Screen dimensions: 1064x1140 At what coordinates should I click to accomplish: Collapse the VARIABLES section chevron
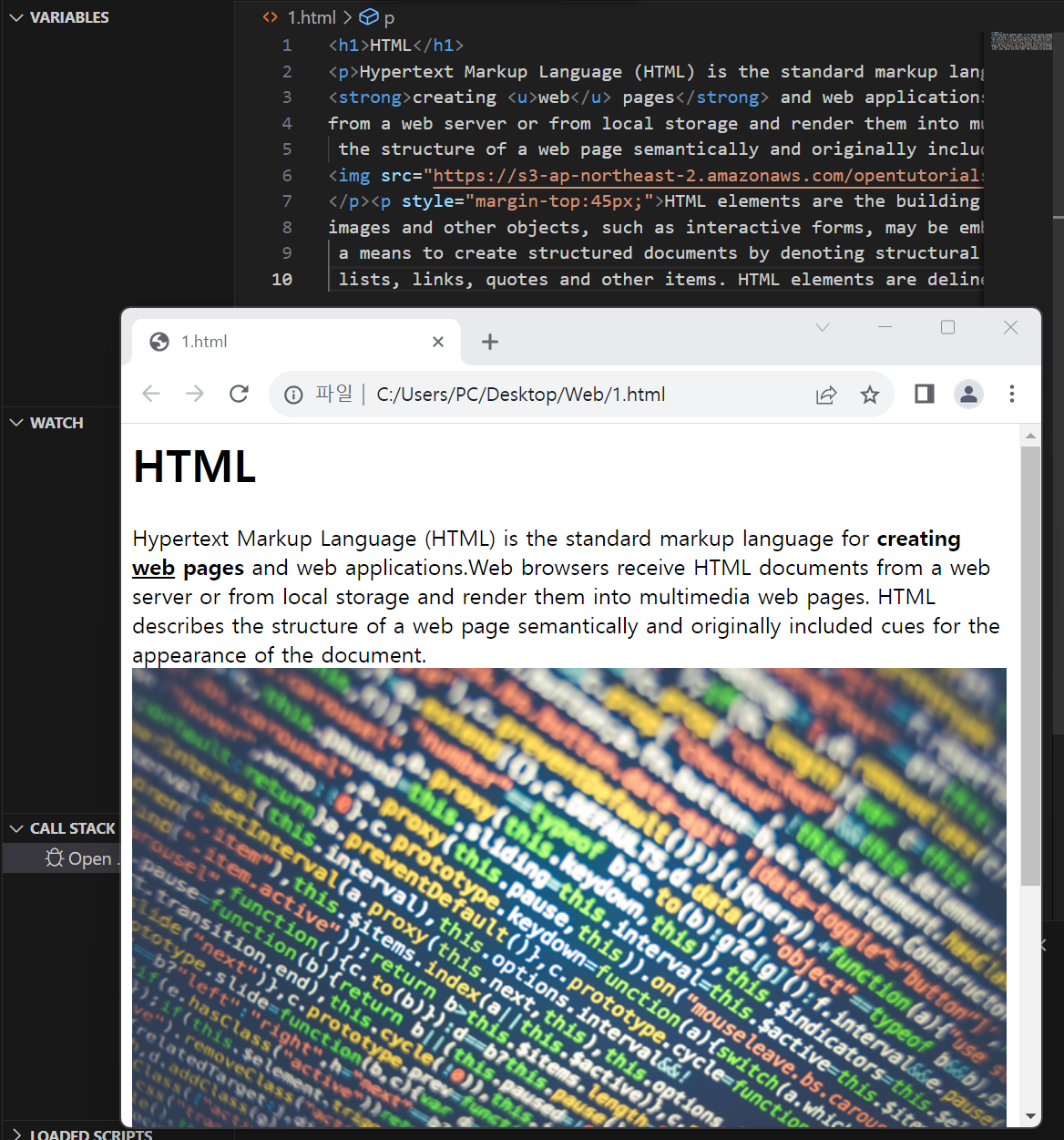tap(16, 17)
